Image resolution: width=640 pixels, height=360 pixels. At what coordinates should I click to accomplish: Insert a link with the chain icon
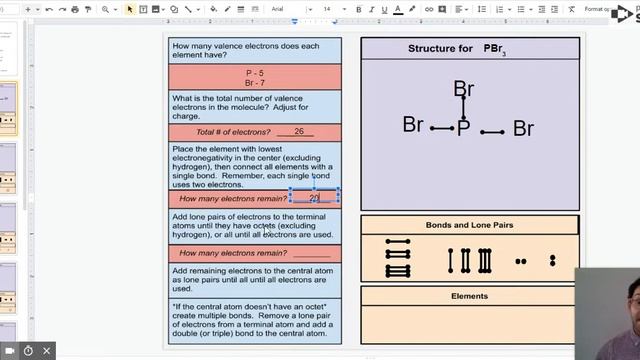(x=429, y=9)
